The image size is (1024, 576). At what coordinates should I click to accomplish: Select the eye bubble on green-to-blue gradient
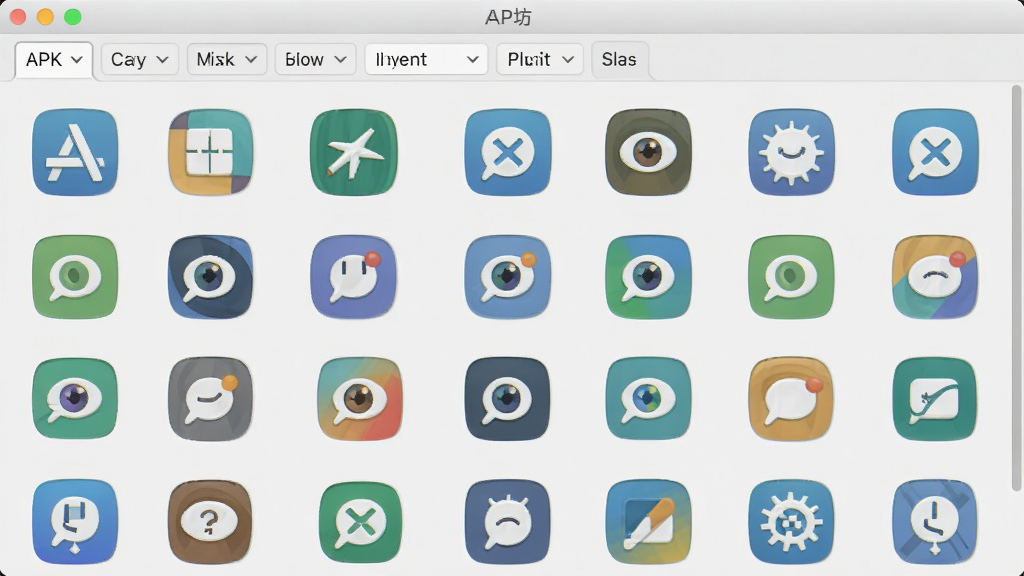coord(648,277)
